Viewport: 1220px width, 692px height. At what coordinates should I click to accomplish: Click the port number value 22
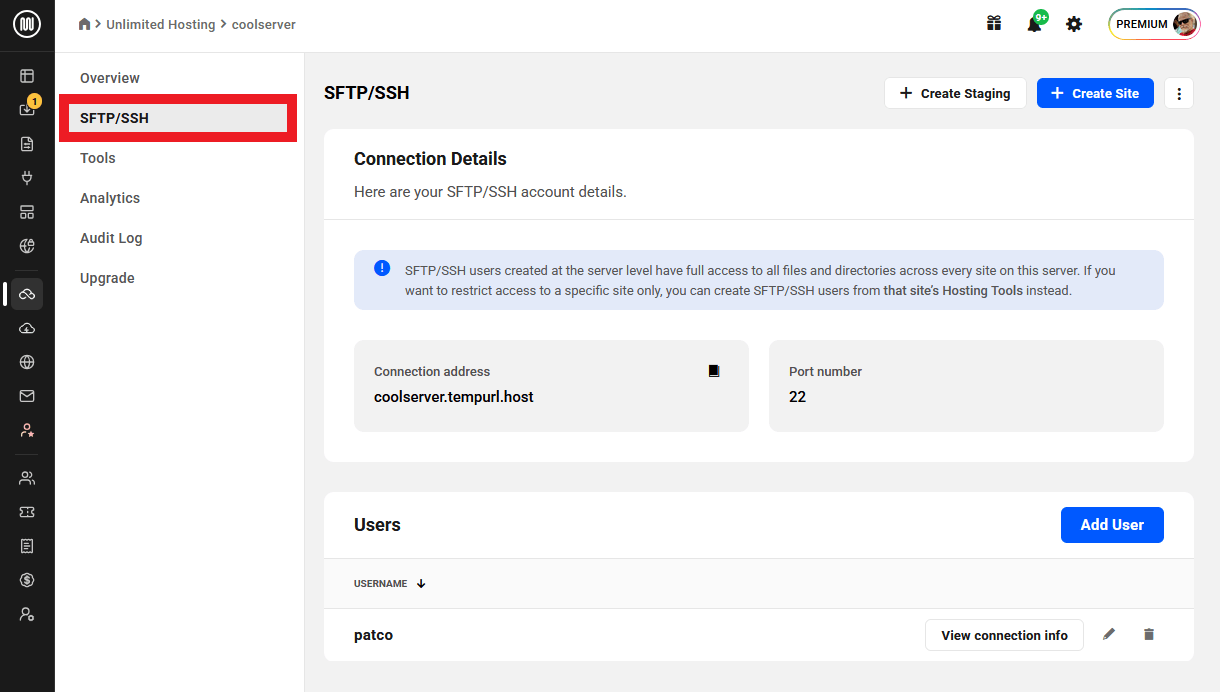coord(797,397)
